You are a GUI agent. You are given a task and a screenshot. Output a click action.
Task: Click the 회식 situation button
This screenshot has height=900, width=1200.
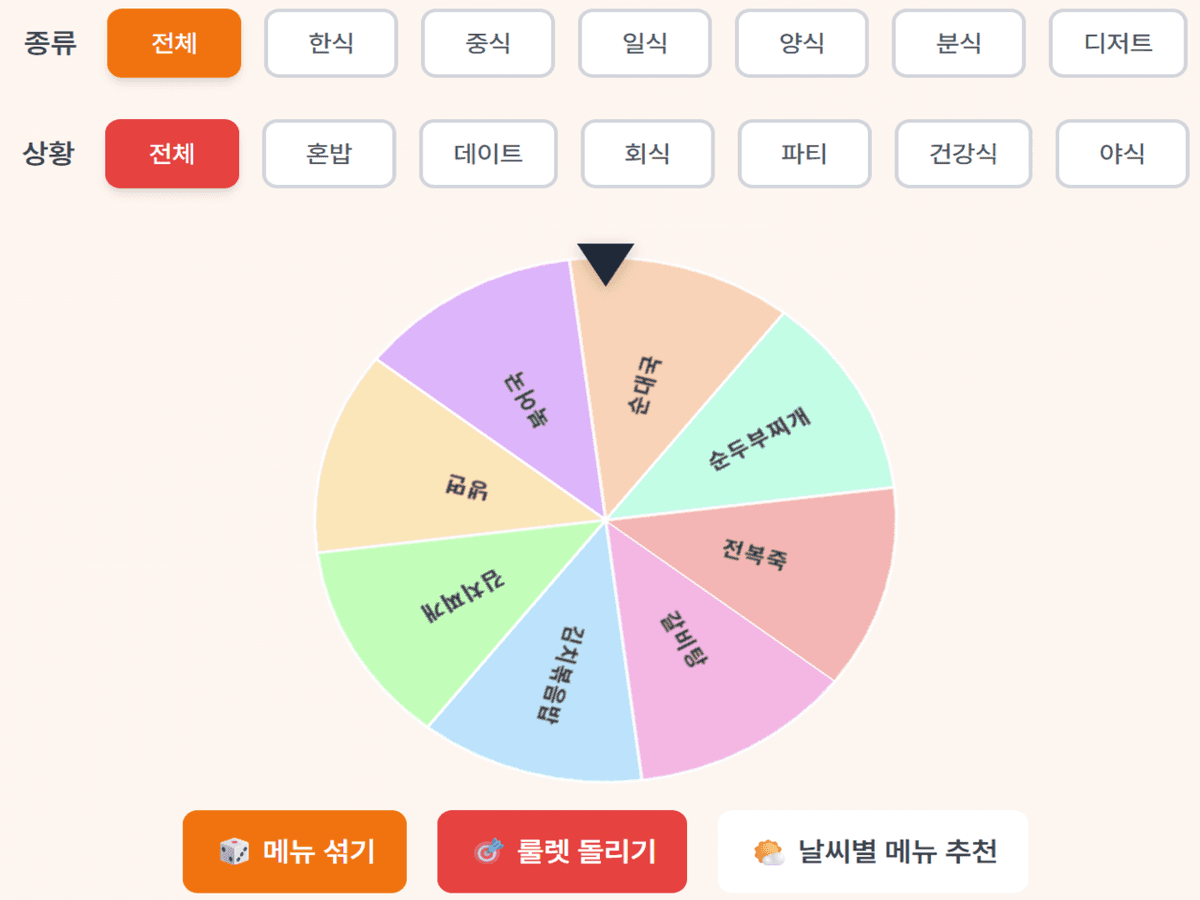648,154
